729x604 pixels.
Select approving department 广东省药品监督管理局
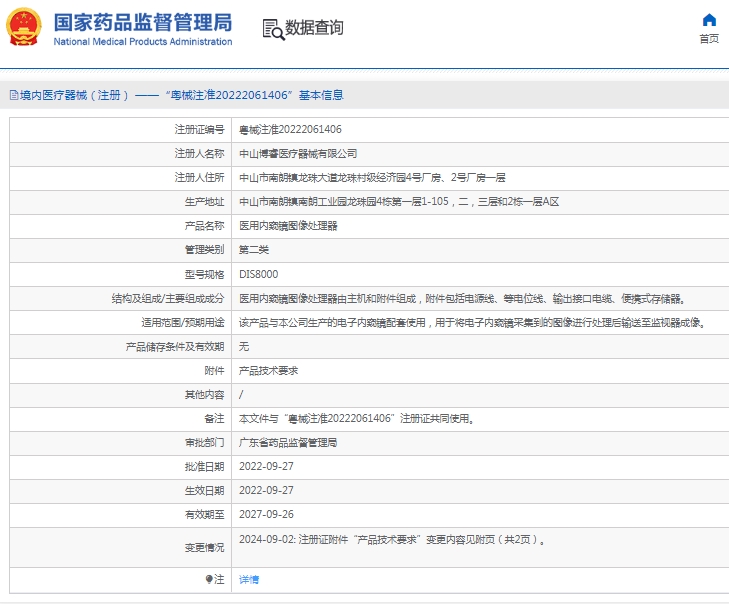click(x=288, y=443)
